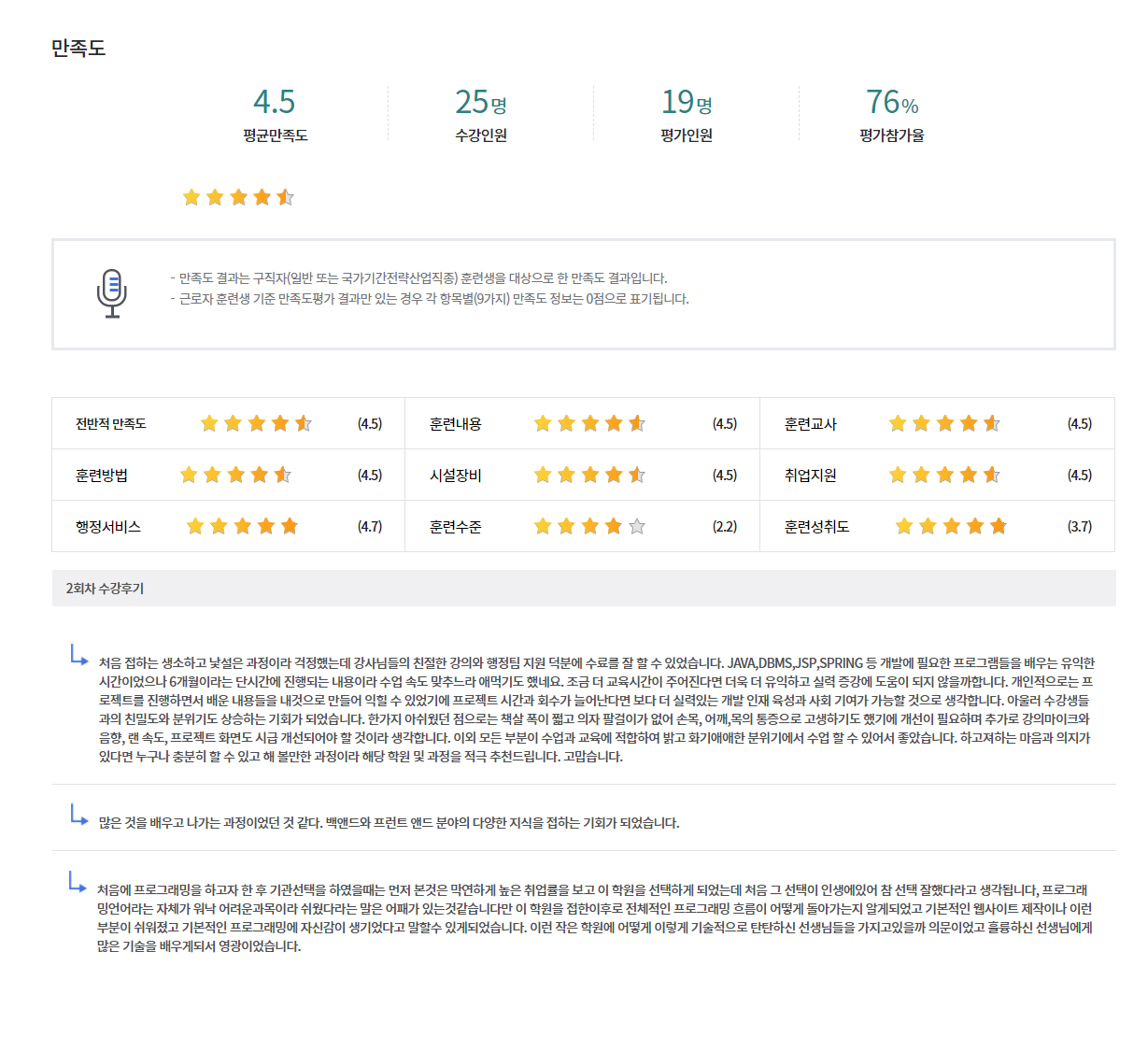Click the stars next to 행정서비스

(242, 527)
